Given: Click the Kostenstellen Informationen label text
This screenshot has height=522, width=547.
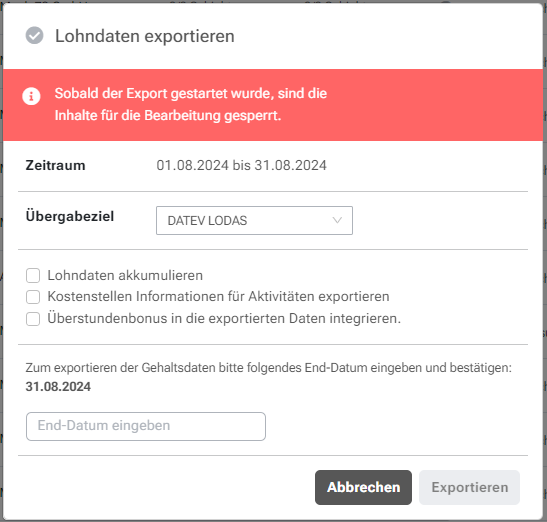Looking at the screenshot, I should (218, 296).
